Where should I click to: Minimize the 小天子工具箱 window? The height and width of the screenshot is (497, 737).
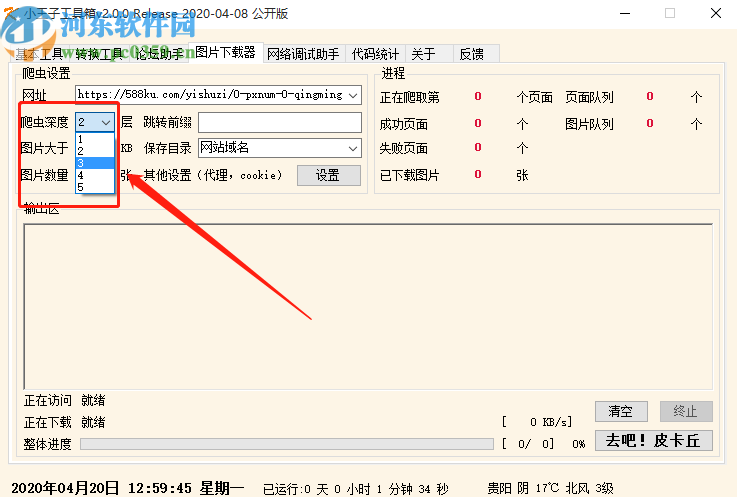click(625, 13)
